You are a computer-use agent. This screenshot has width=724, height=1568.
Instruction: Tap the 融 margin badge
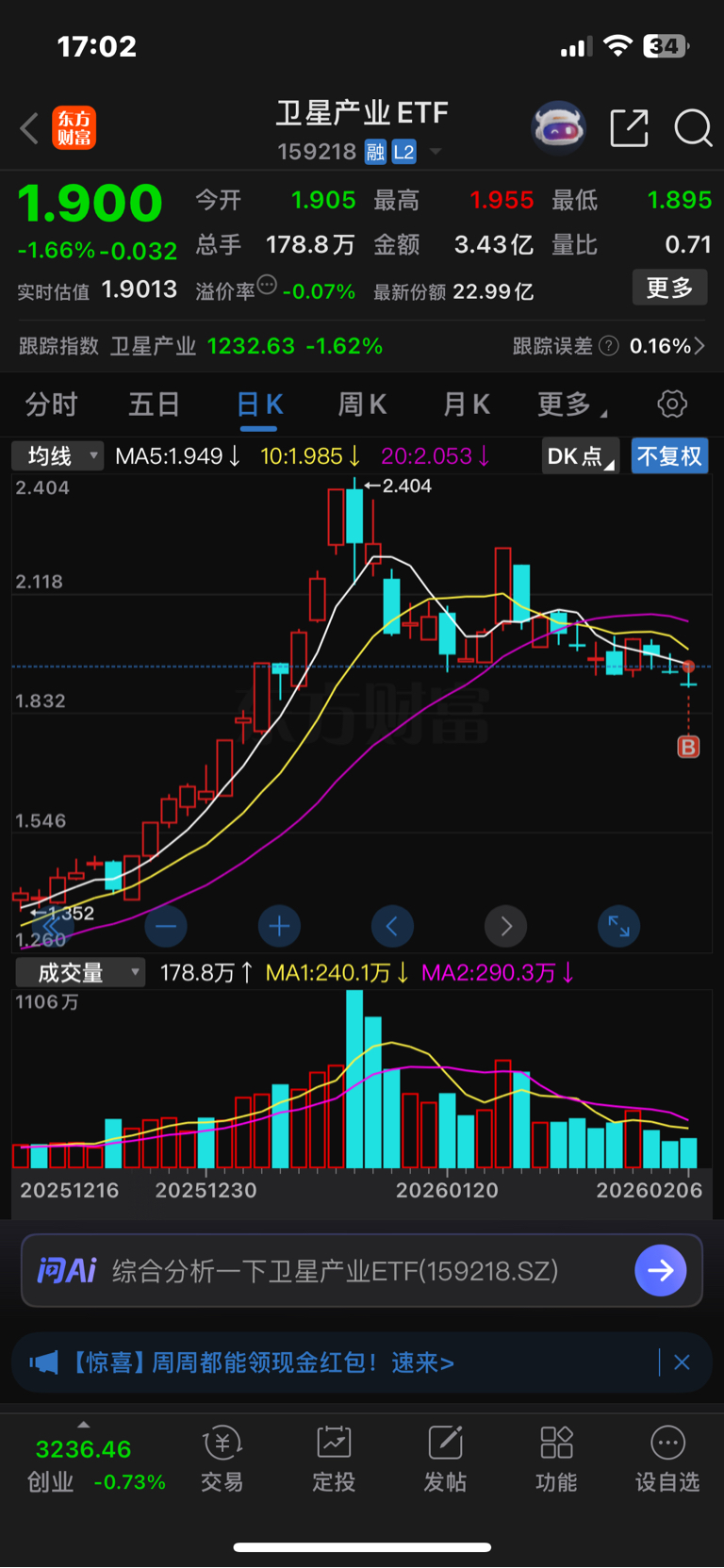375,152
